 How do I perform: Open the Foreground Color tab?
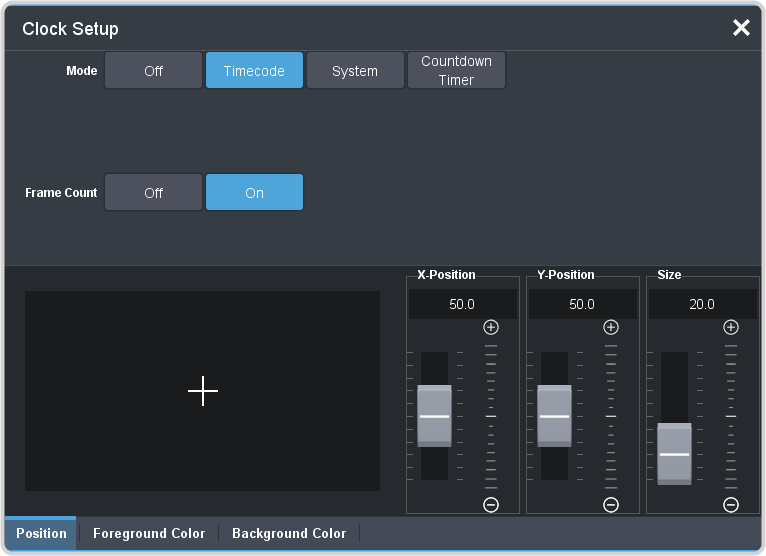[x=149, y=533]
